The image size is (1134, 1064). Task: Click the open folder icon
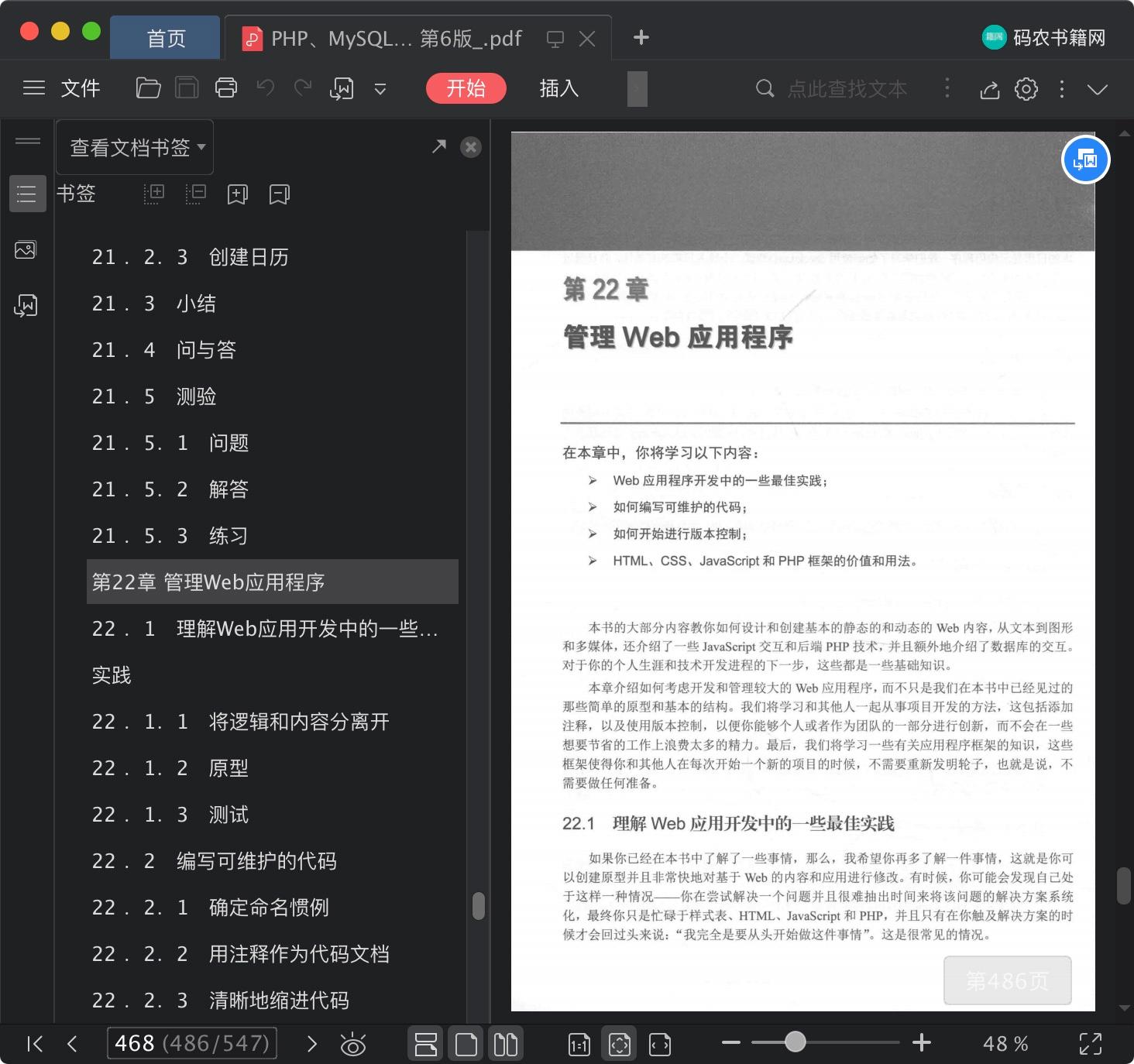pyautogui.click(x=148, y=88)
